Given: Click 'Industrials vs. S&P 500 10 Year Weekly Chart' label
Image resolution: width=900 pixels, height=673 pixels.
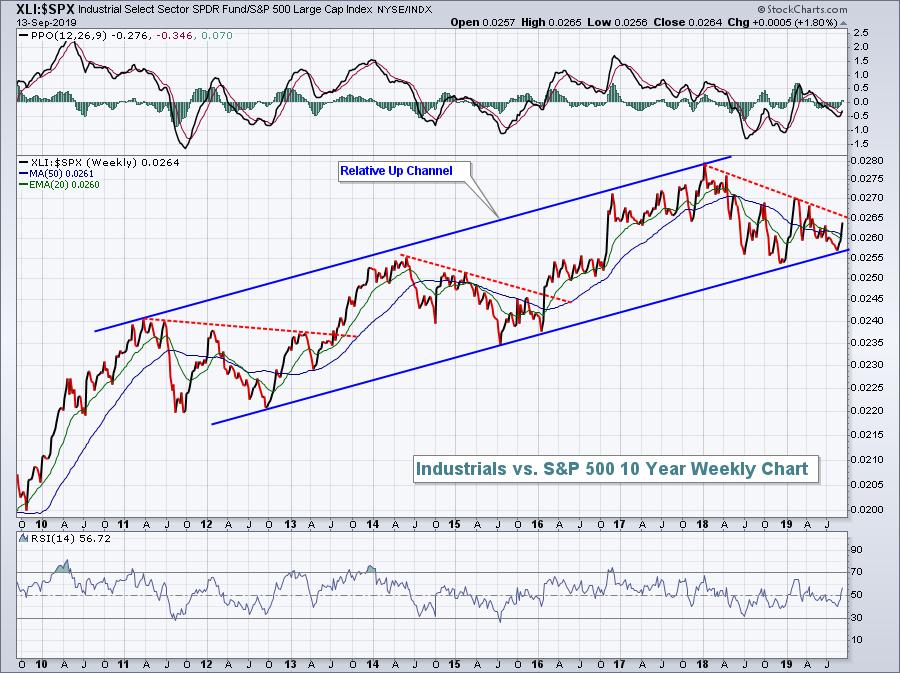Looking at the screenshot, I should tap(616, 469).
